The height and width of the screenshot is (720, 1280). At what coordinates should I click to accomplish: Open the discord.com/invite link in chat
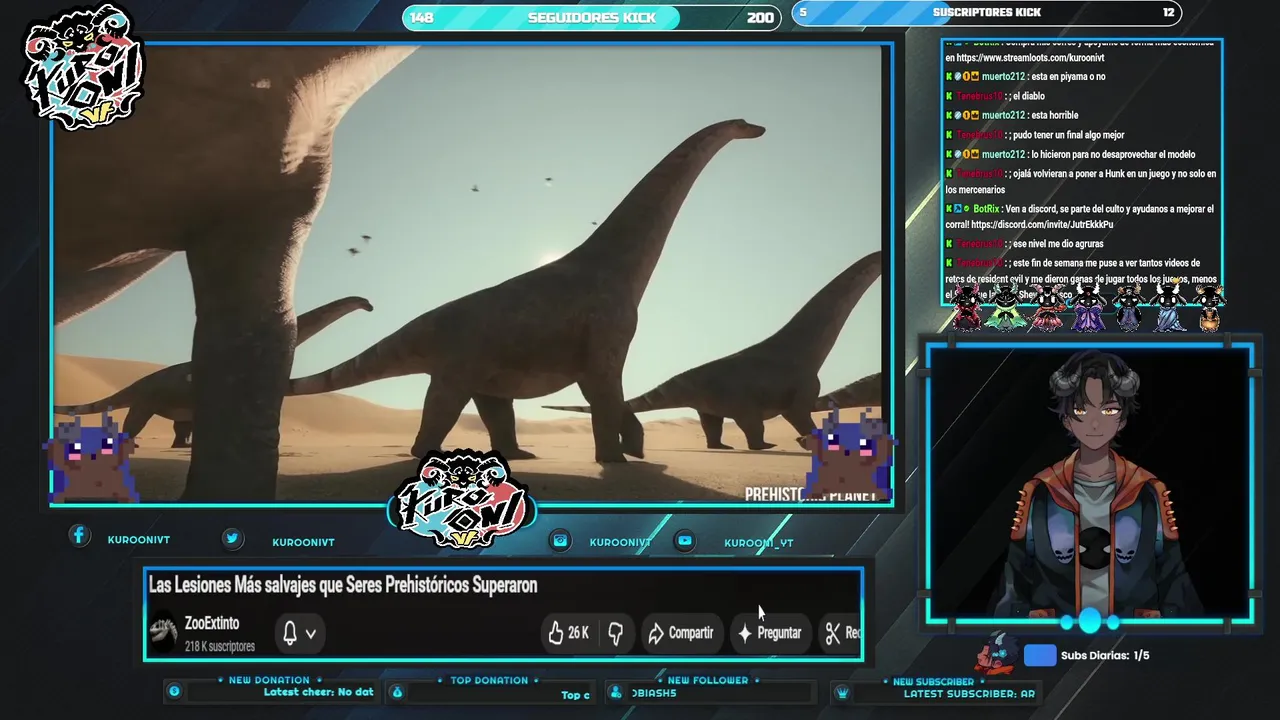point(1042,225)
